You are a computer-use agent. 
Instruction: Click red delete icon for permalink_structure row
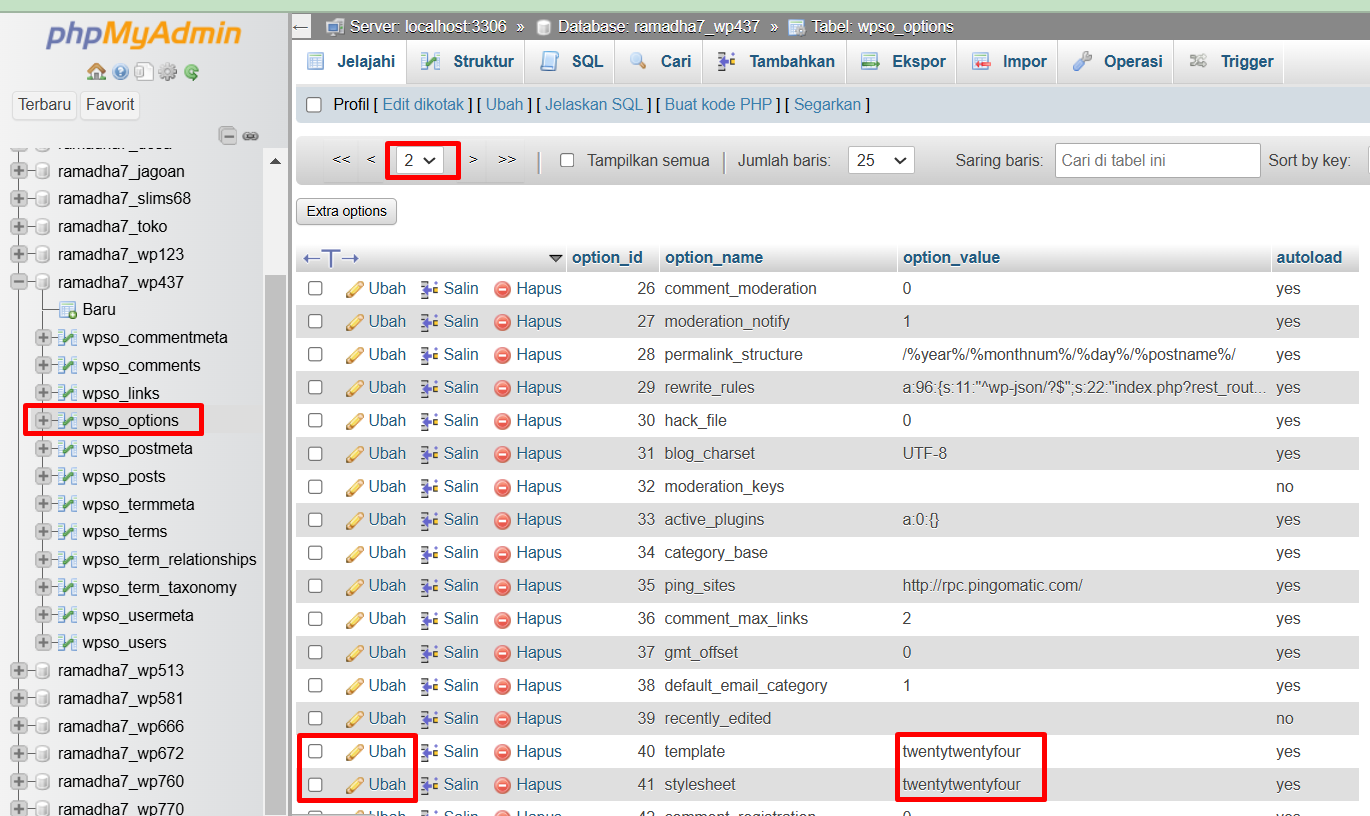(x=502, y=355)
